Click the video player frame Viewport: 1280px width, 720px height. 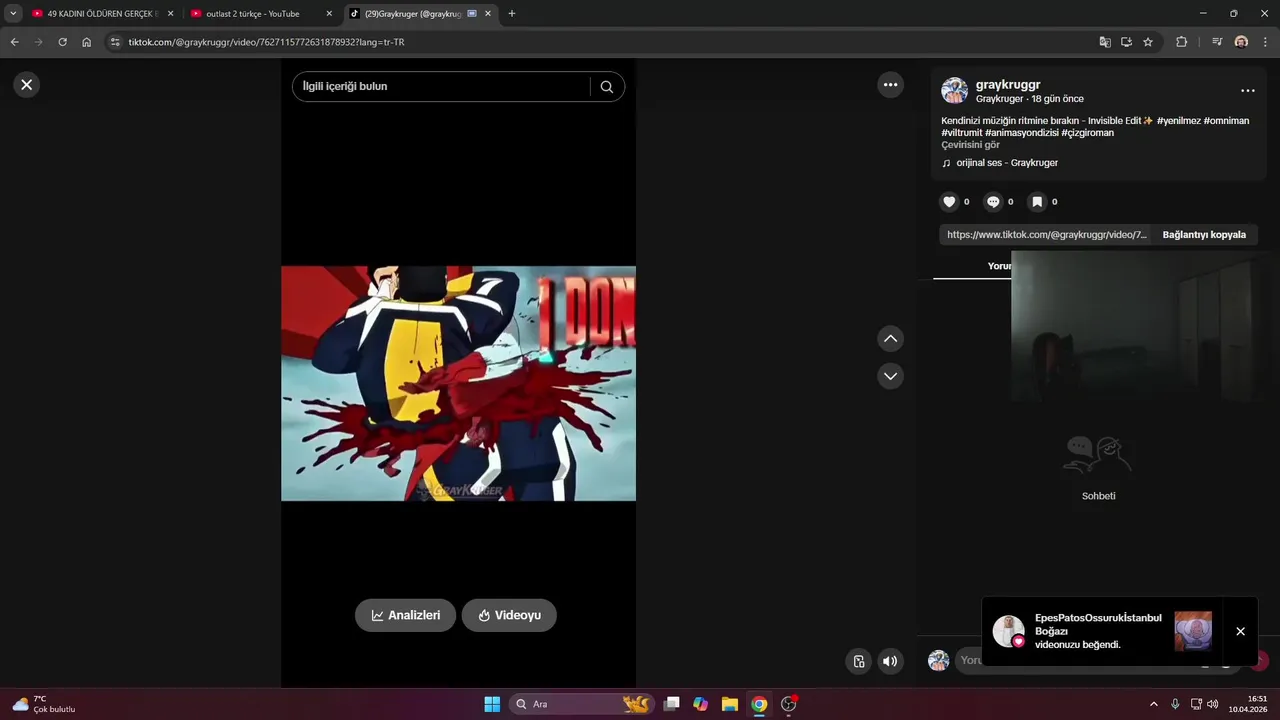[x=458, y=383]
